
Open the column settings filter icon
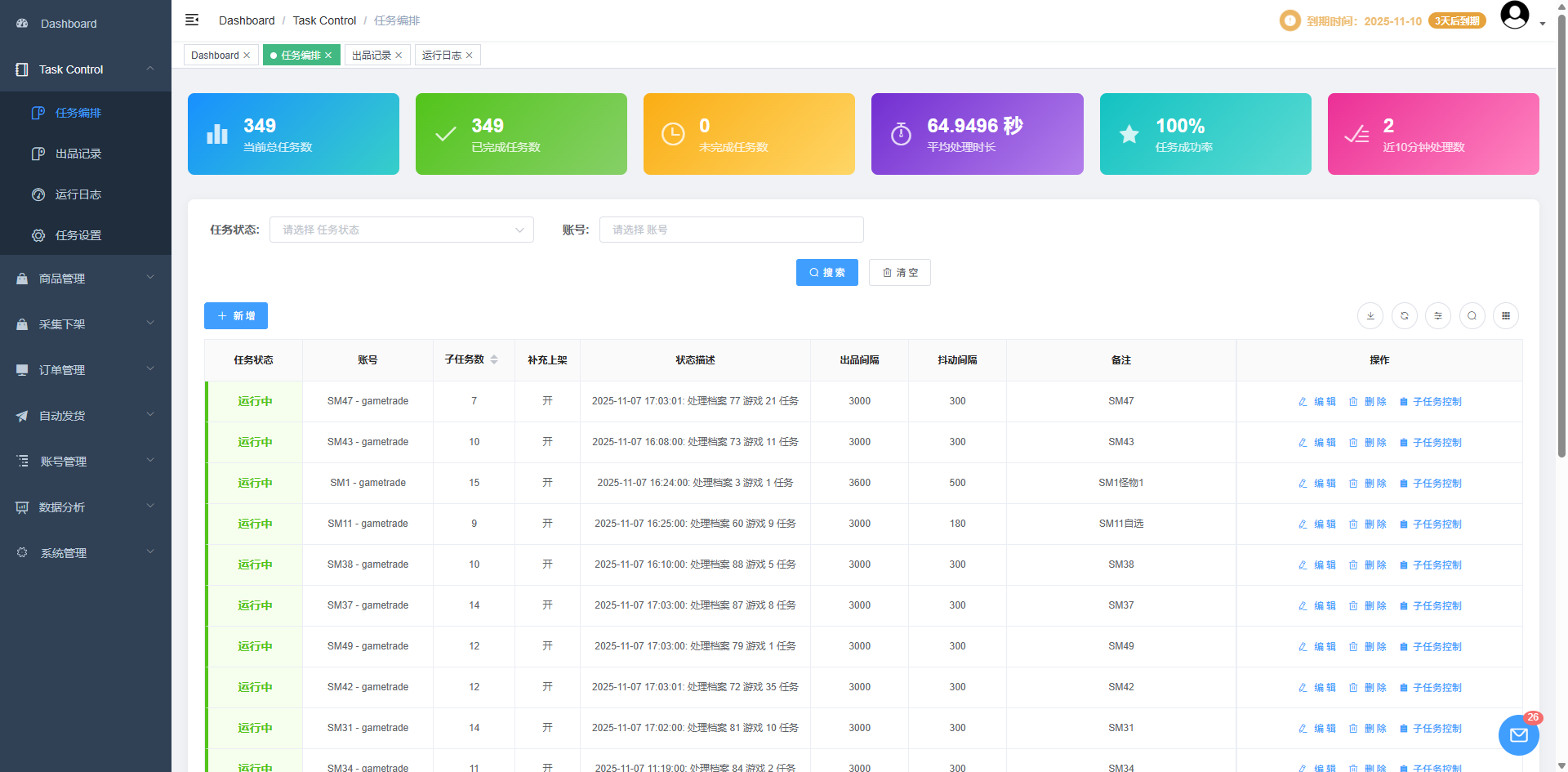coord(1438,316)
